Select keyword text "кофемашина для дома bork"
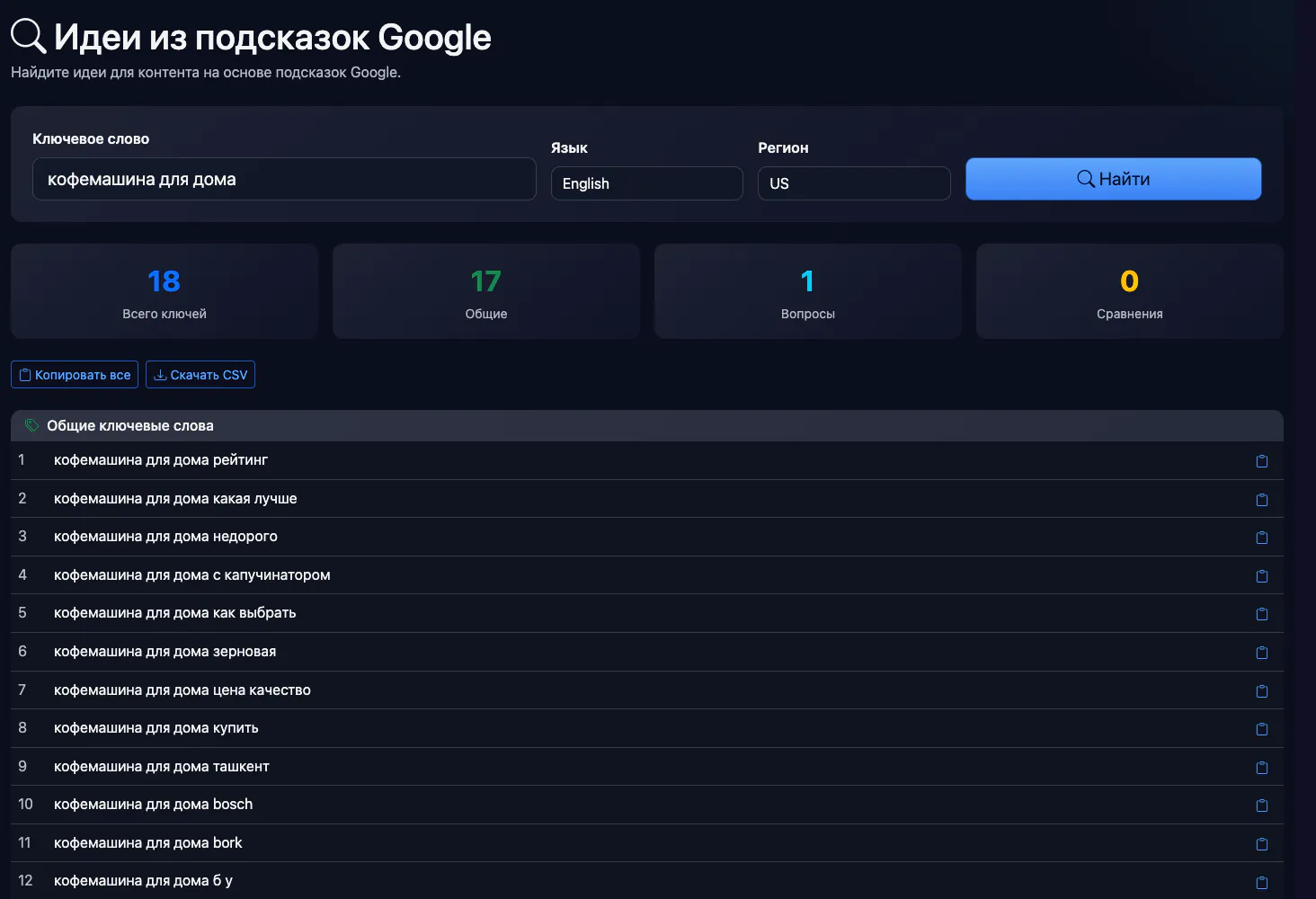Viewport: 1316px width, 899px height. (x=148, y=843)
